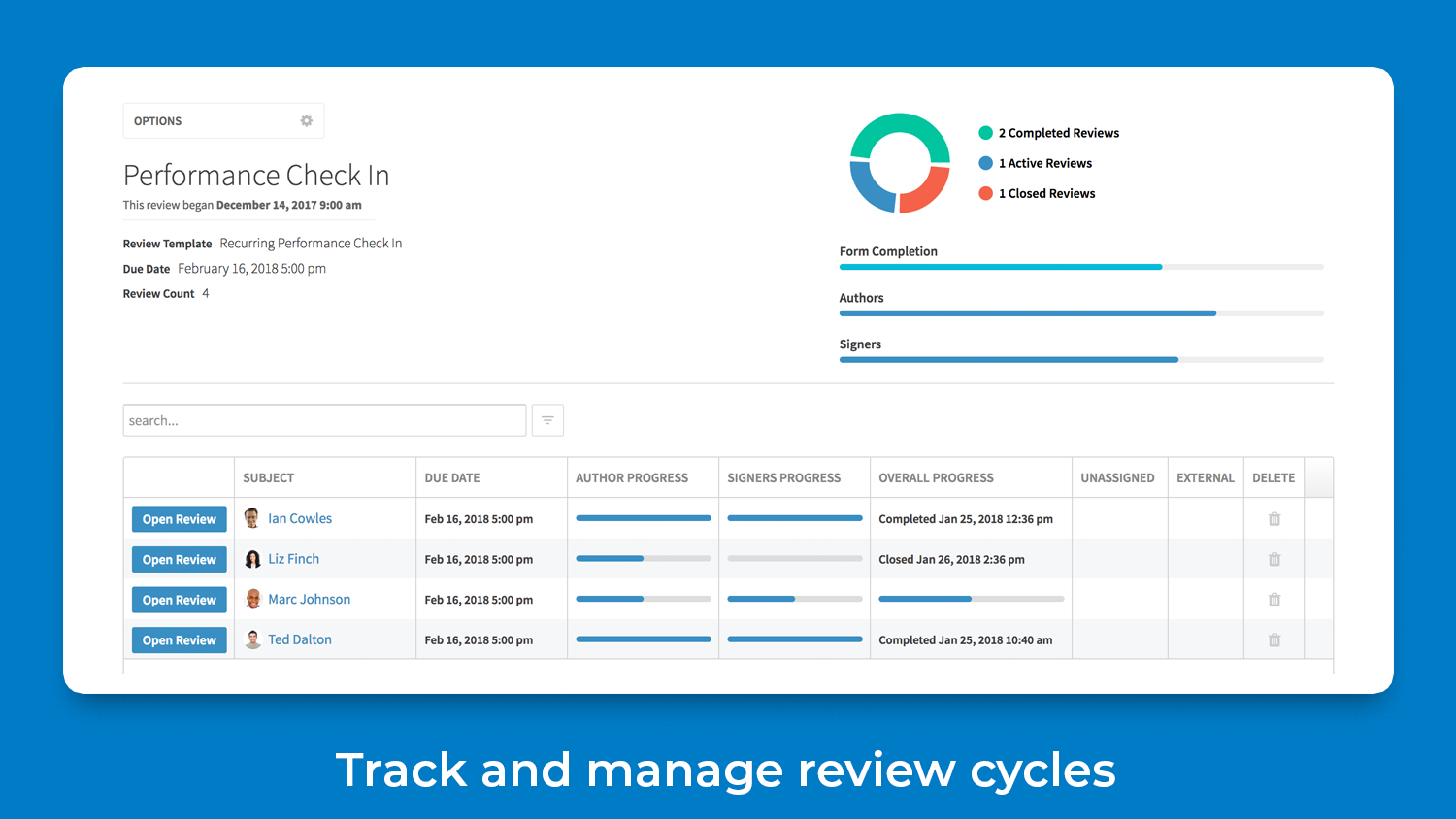Sort by the Due Date column header

452,477
